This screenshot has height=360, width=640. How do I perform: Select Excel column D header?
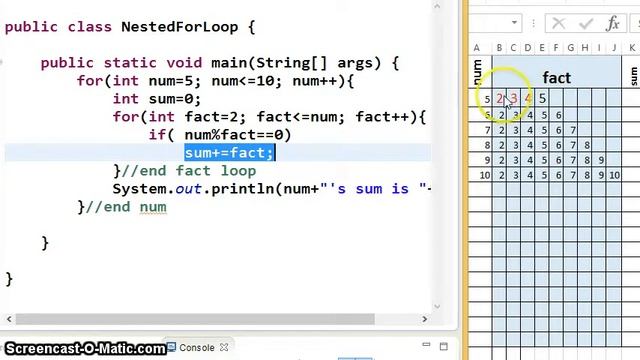pyautogui.click(x=528, y=48)
